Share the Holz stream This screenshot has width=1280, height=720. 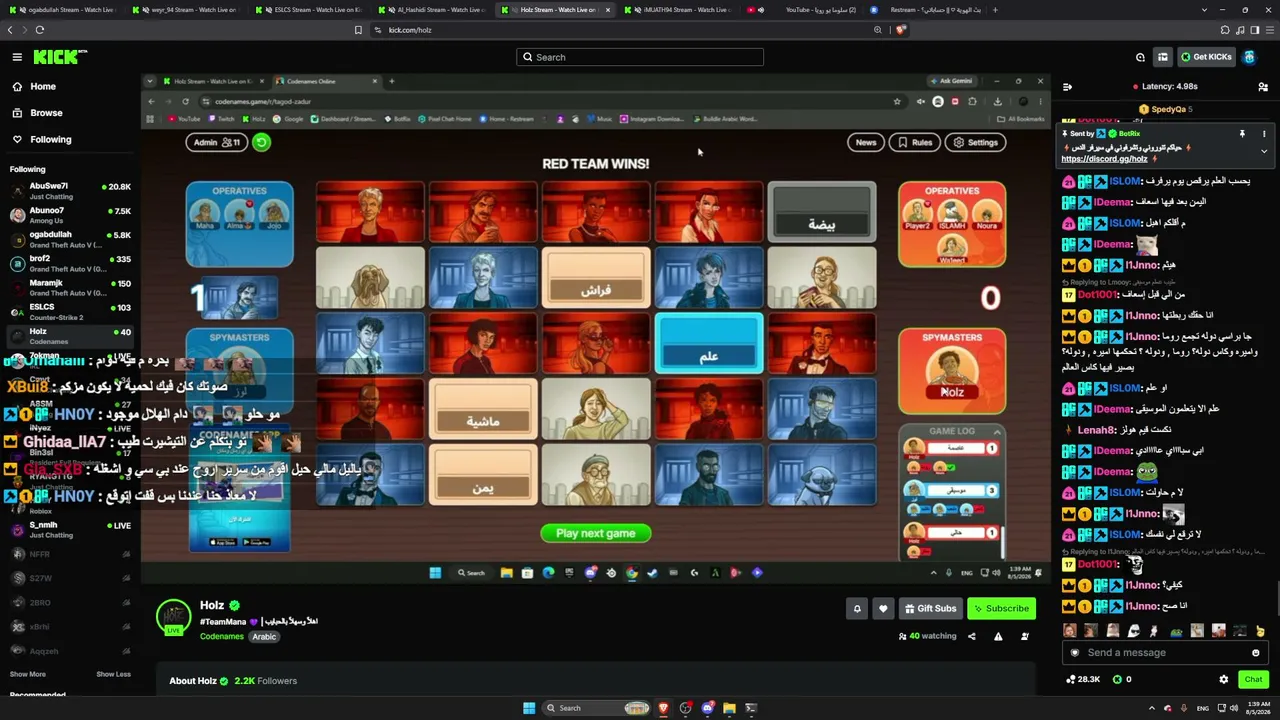971,636
